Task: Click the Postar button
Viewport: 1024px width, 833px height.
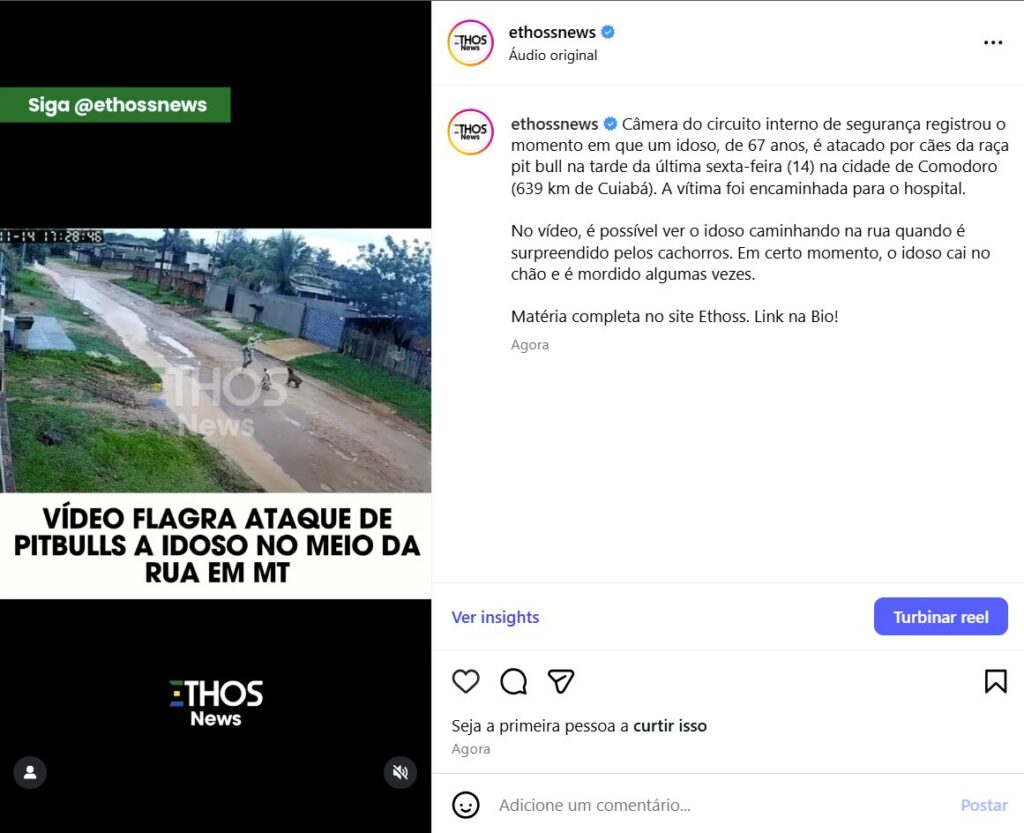Action: [984, 805]
